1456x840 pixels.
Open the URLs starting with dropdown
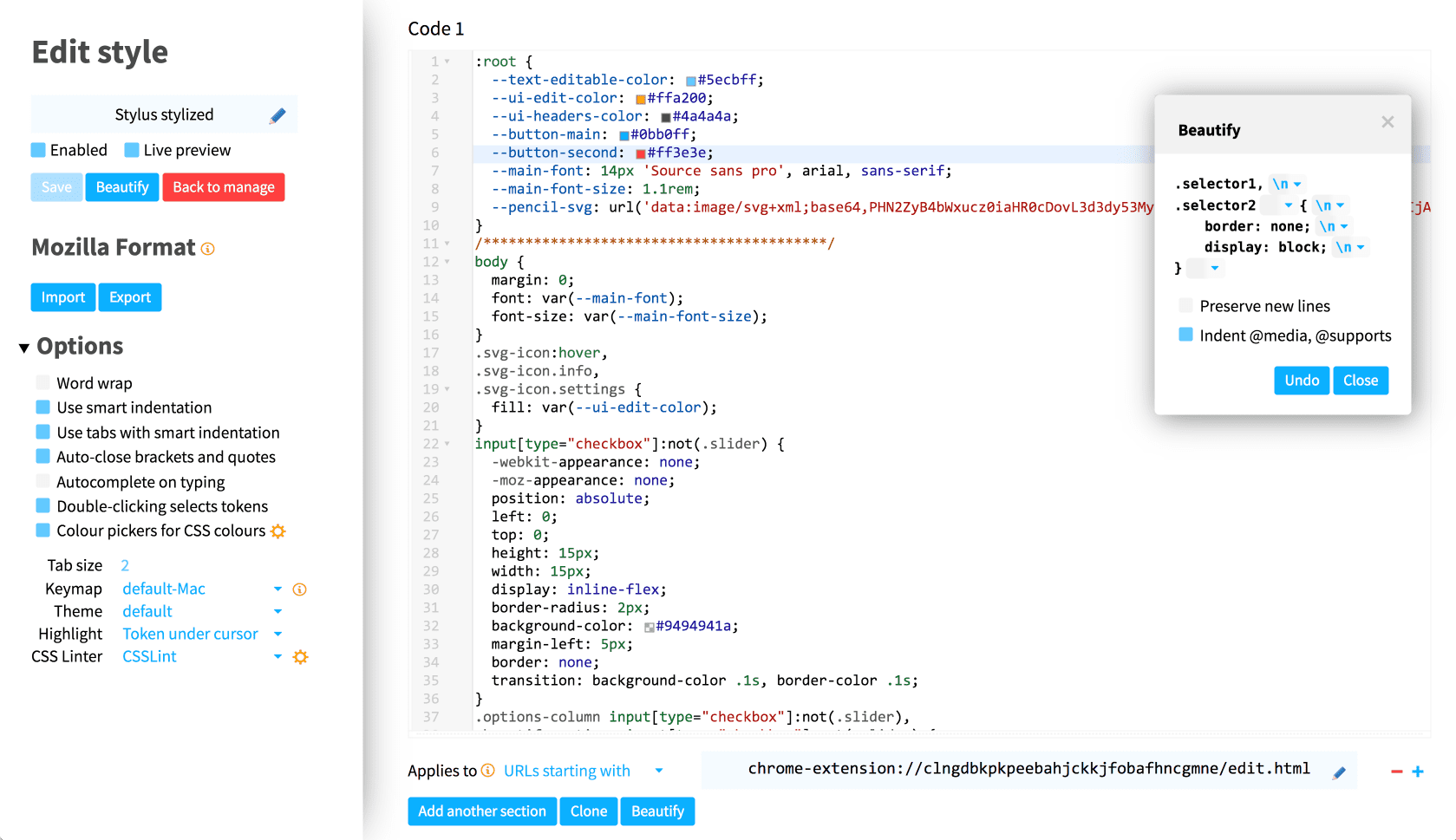click(659, 770)
